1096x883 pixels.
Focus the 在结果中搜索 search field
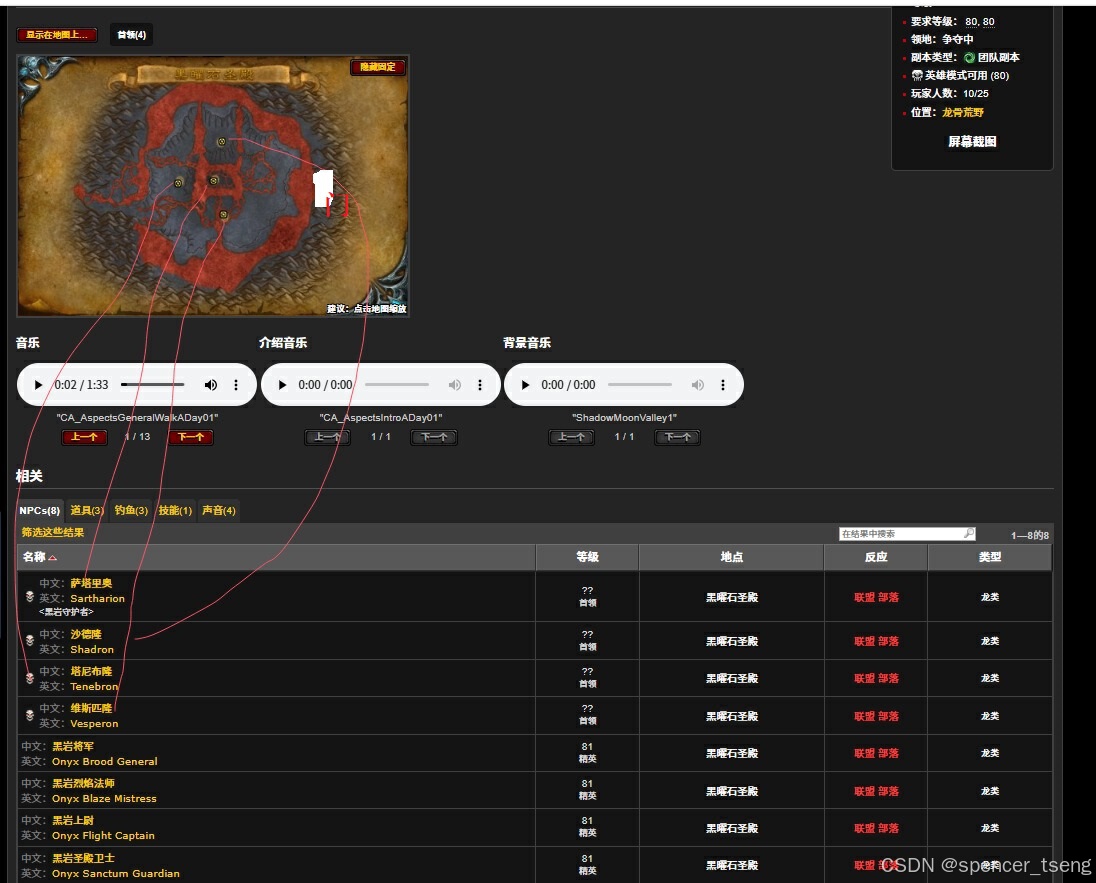907,533
